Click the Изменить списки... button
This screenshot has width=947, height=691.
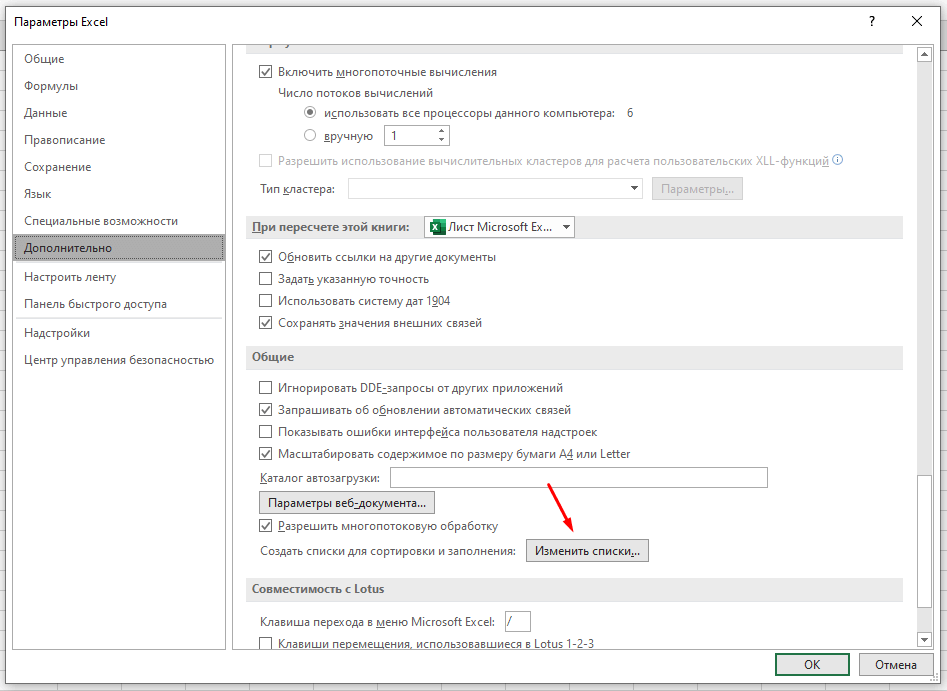point(587,551)
